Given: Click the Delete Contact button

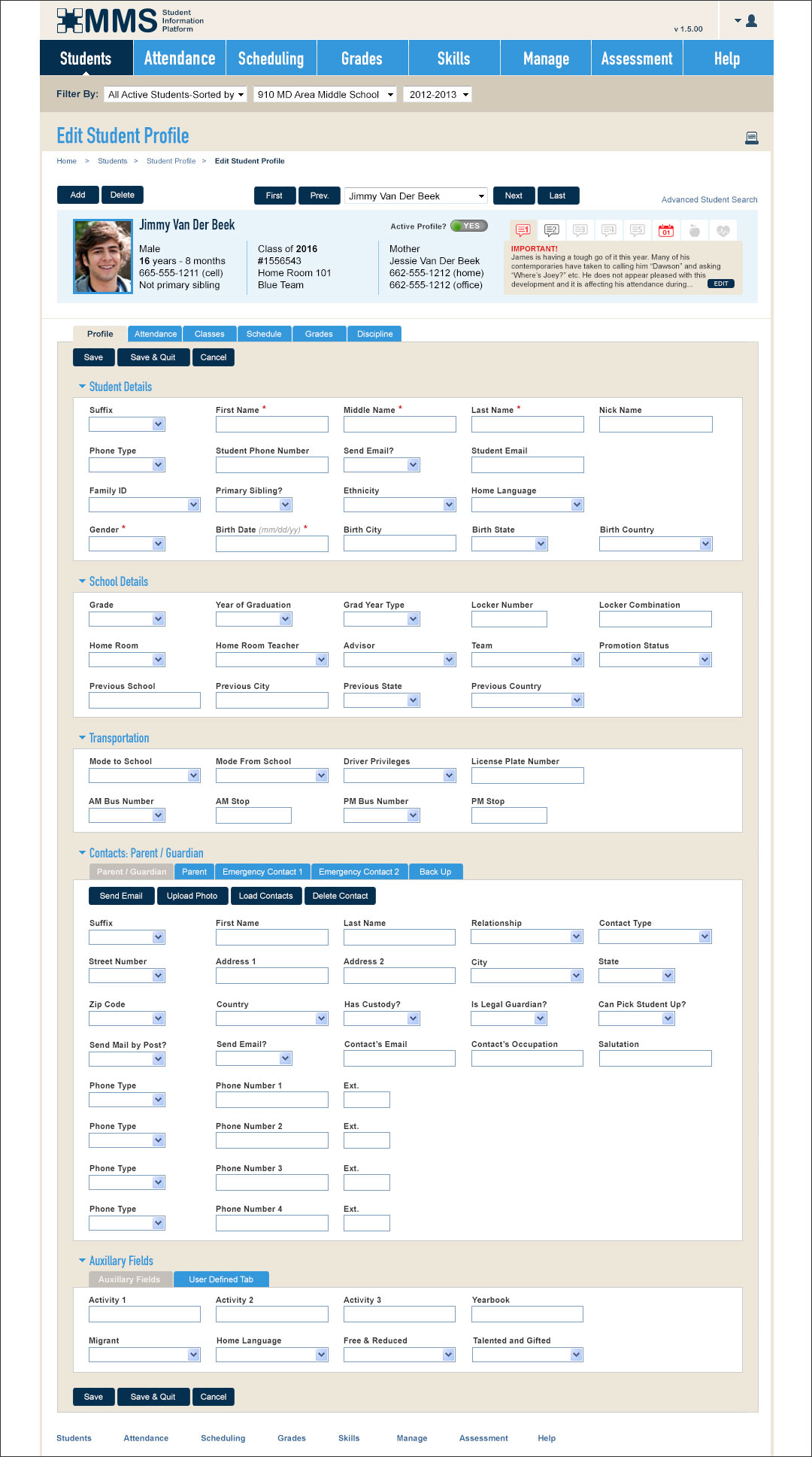Looking at the screenshot, I should click(x=340, y=896).
